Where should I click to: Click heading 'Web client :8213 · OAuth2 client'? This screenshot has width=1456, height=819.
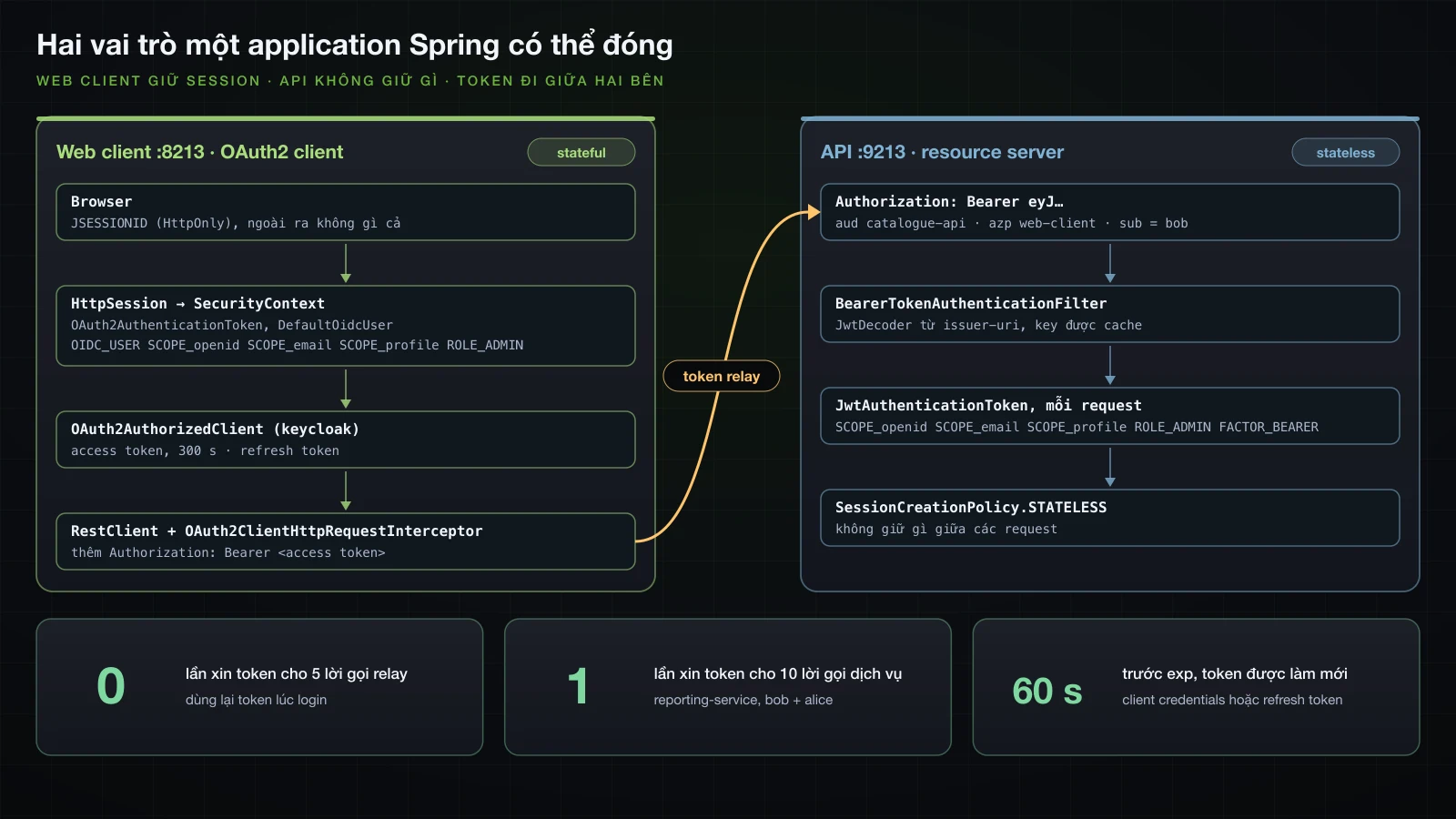(200, 152)
